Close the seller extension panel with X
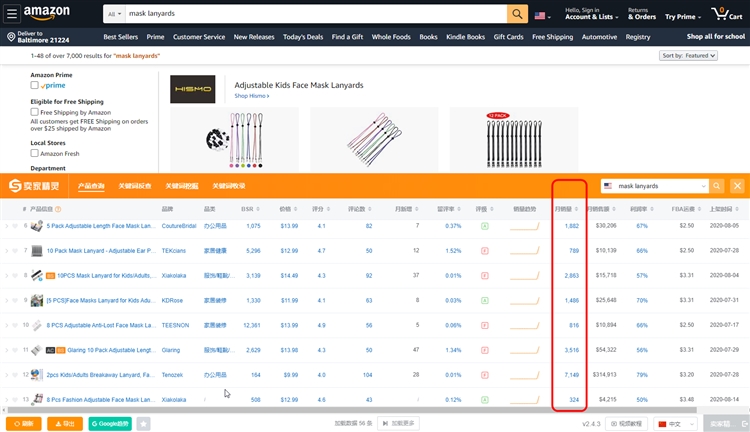Screen dimensions: 750x432 [737, 186]
